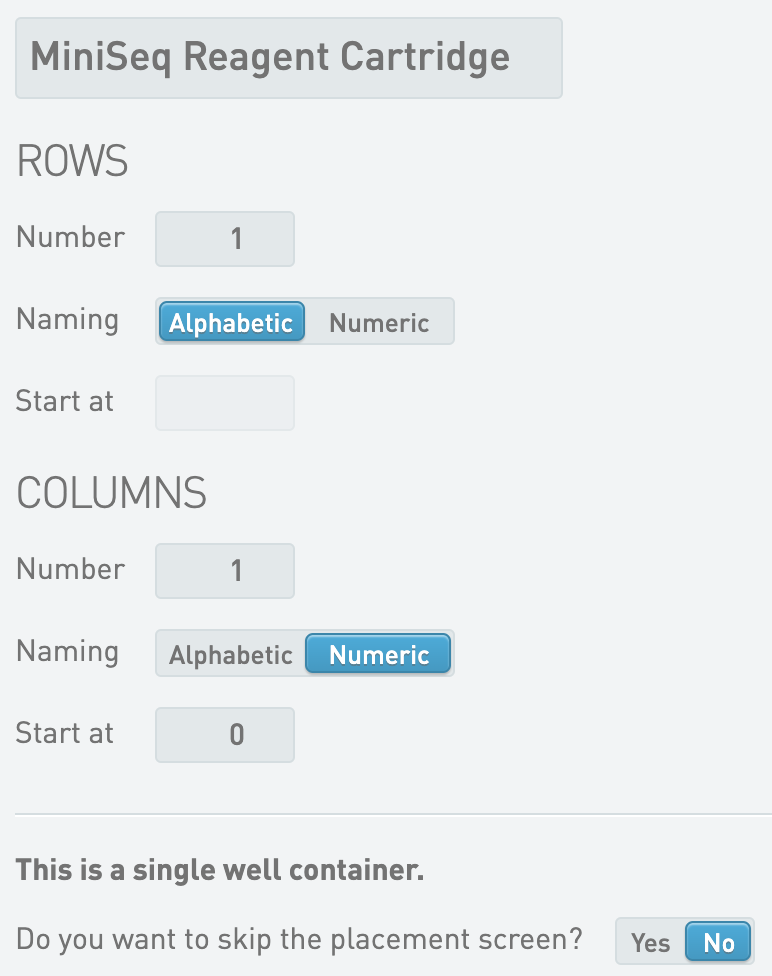Click the Naming label under ROWS
772x976 pixels.
click(x=68, y=320)
